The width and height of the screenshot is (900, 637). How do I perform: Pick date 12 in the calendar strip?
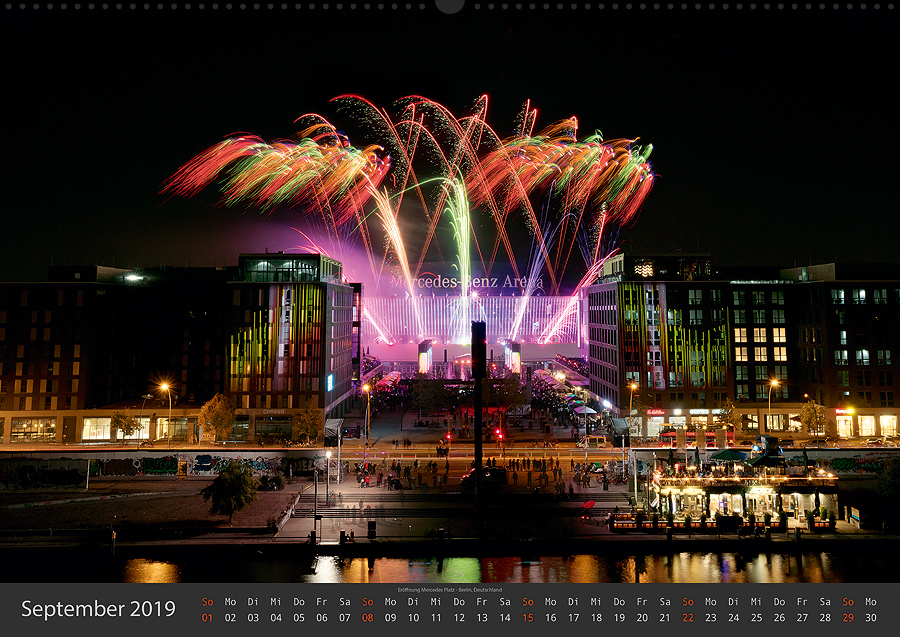[459, 618]
